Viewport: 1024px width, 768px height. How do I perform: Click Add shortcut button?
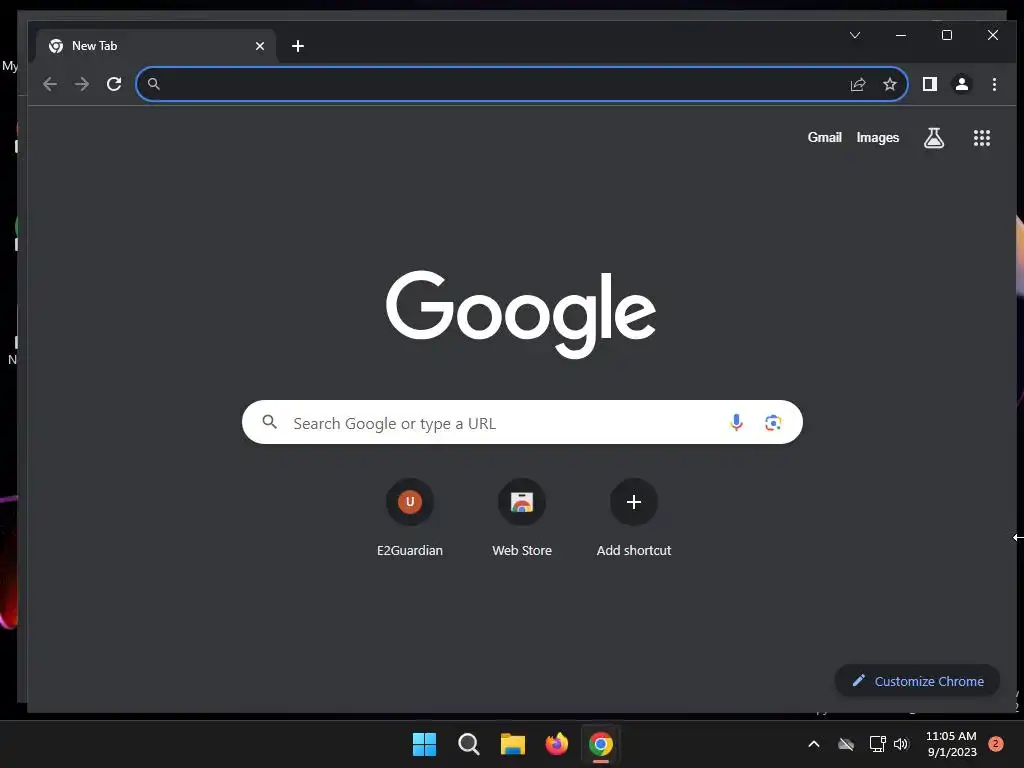(x=633, y=518)
